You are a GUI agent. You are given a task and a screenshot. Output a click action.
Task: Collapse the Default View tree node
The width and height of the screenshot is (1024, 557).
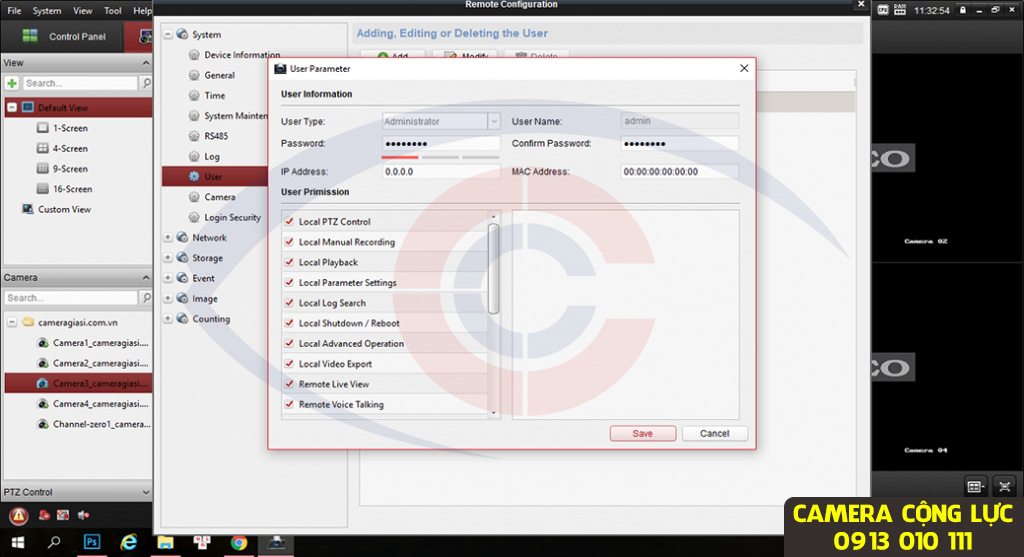click(12, 107)
